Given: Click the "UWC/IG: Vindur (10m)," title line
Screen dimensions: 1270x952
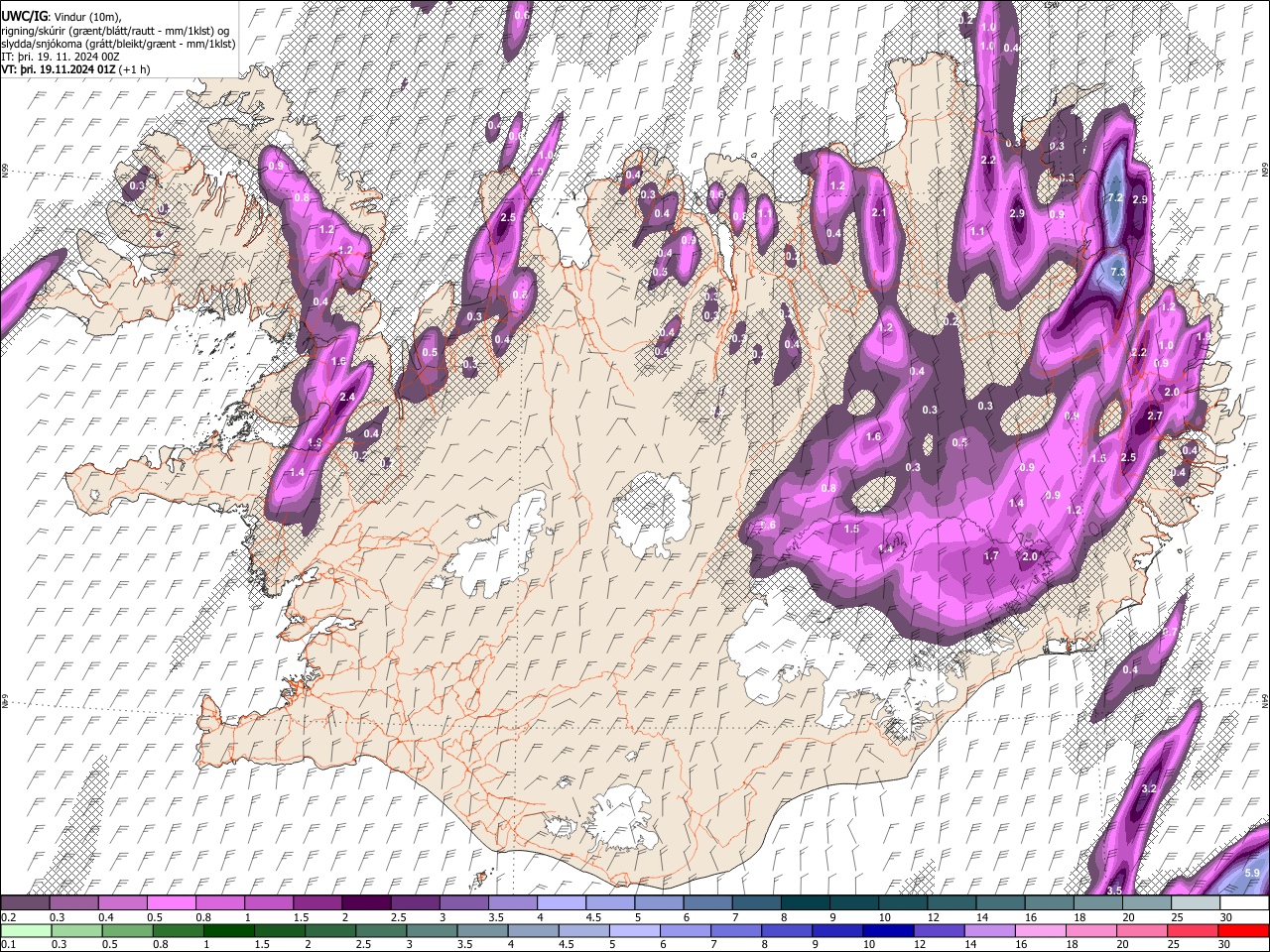Looking at the screenshot, I should coord(62,16).
